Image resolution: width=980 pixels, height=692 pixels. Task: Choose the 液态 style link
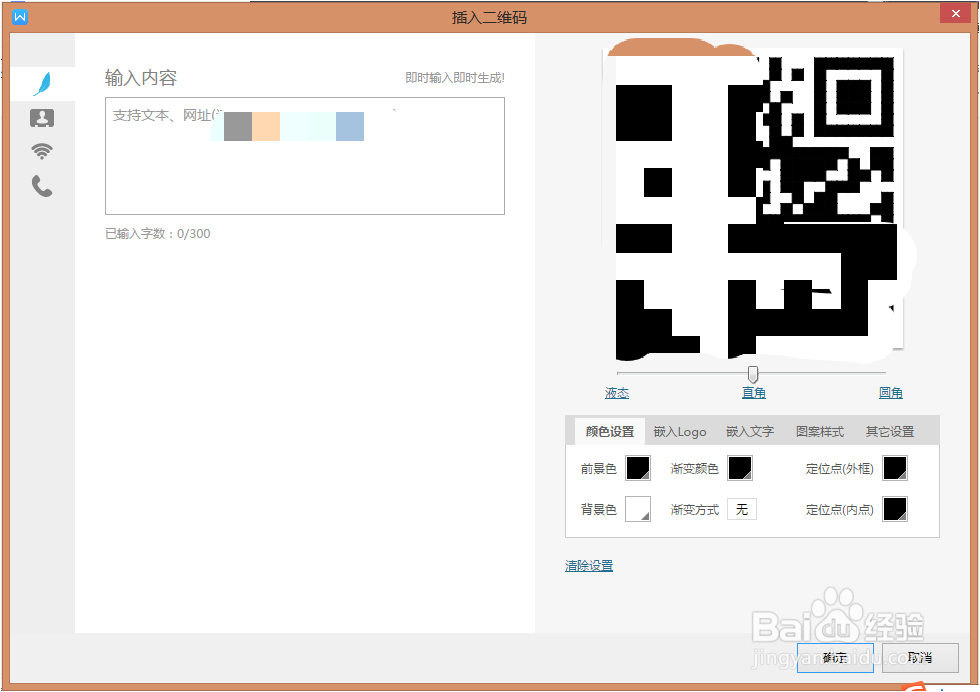point(617,393)
